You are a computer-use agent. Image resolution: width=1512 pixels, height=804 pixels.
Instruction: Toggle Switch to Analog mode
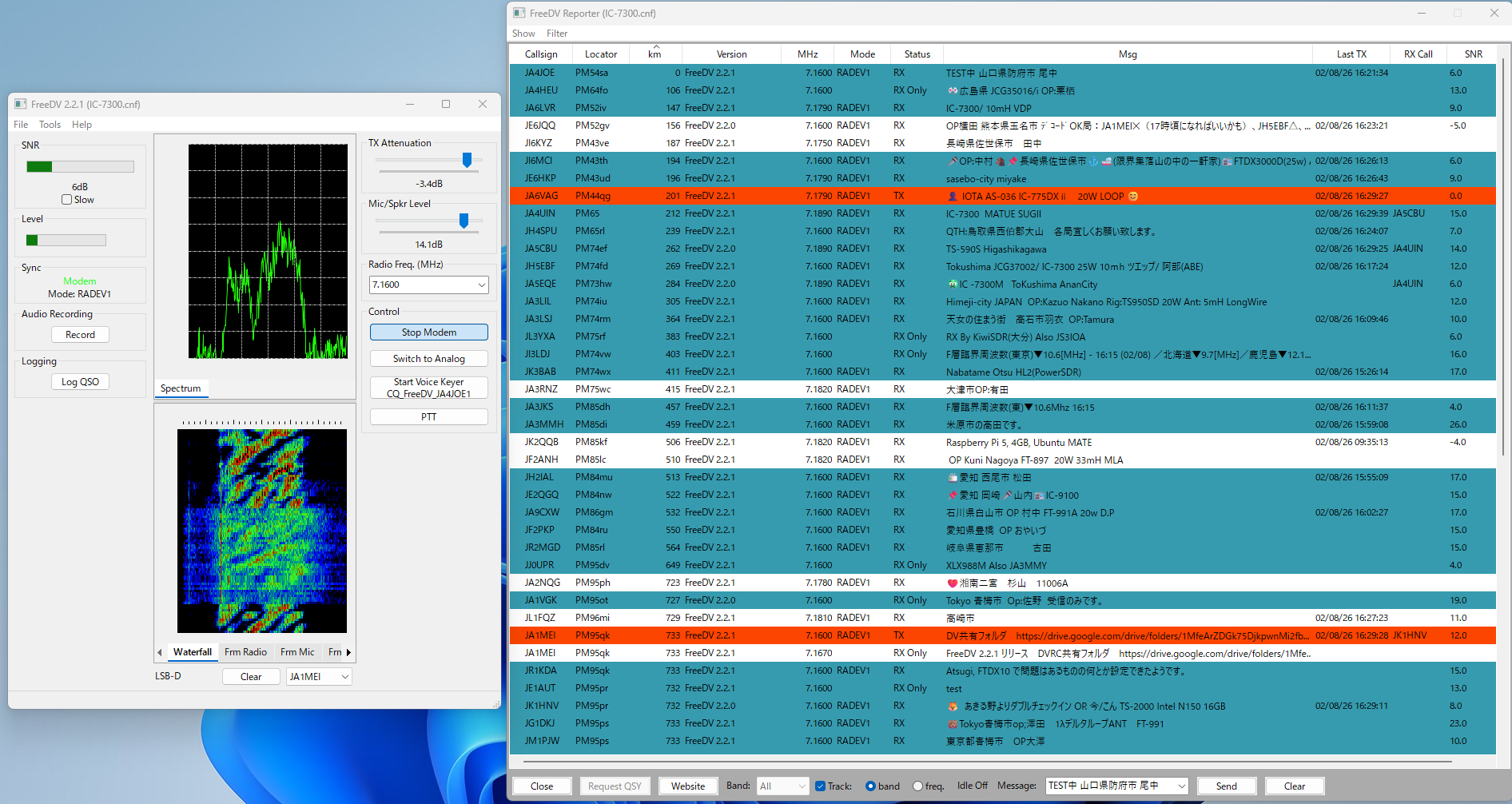coord(429,359)
